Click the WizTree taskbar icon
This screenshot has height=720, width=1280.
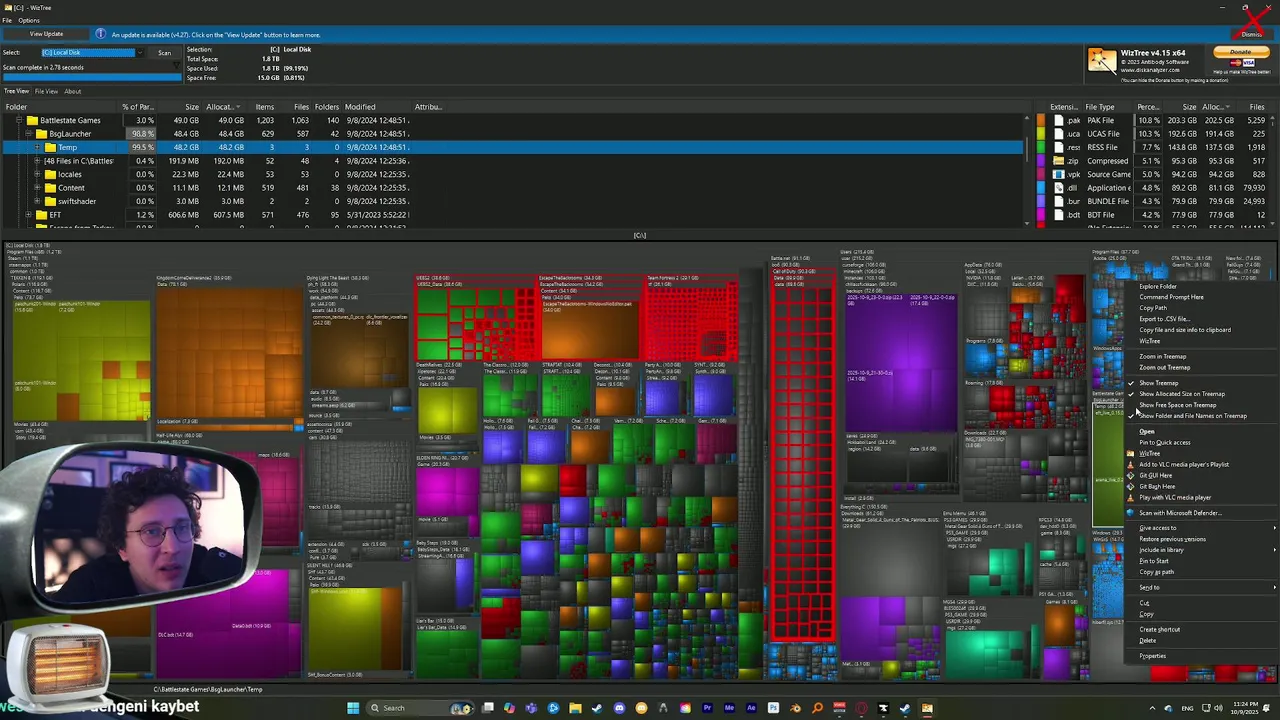[x=927, y=708]
